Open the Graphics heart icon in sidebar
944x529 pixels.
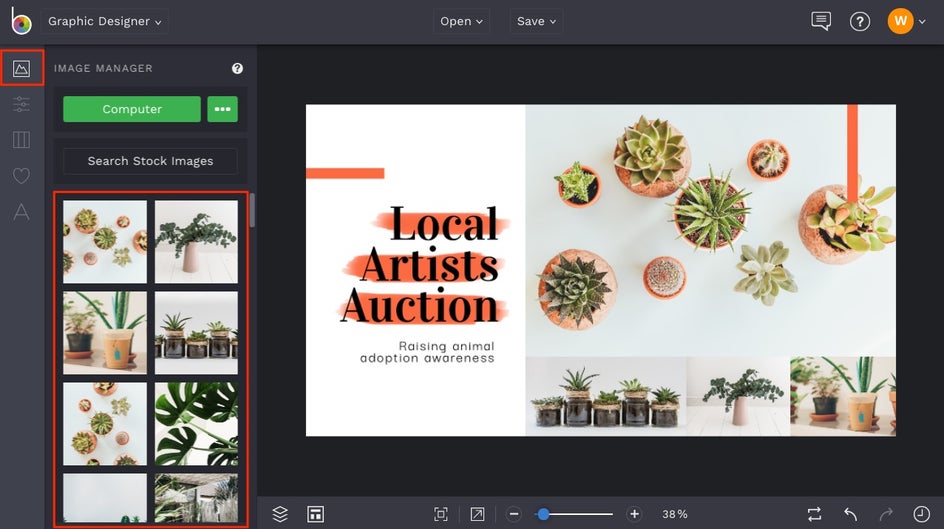[21, 176]
